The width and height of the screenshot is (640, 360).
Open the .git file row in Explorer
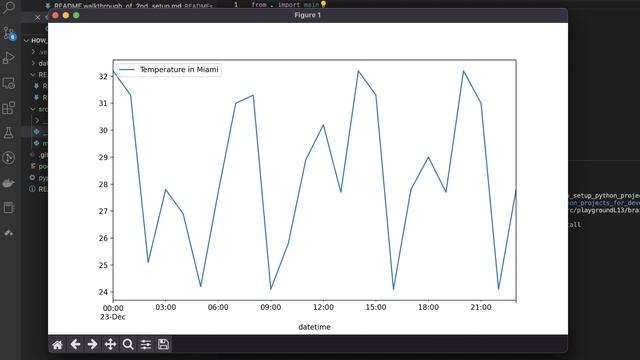tap(39, 155)
